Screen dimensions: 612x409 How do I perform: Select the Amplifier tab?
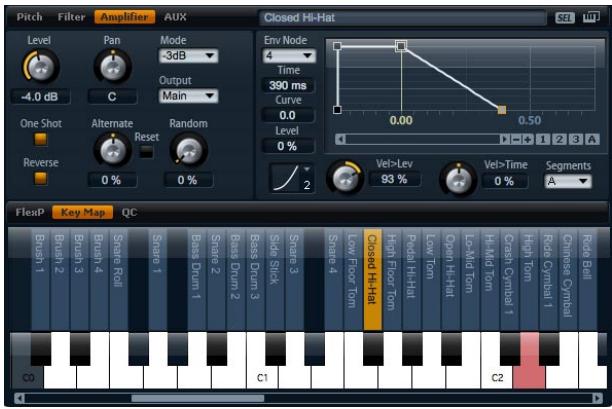[125, 17]
